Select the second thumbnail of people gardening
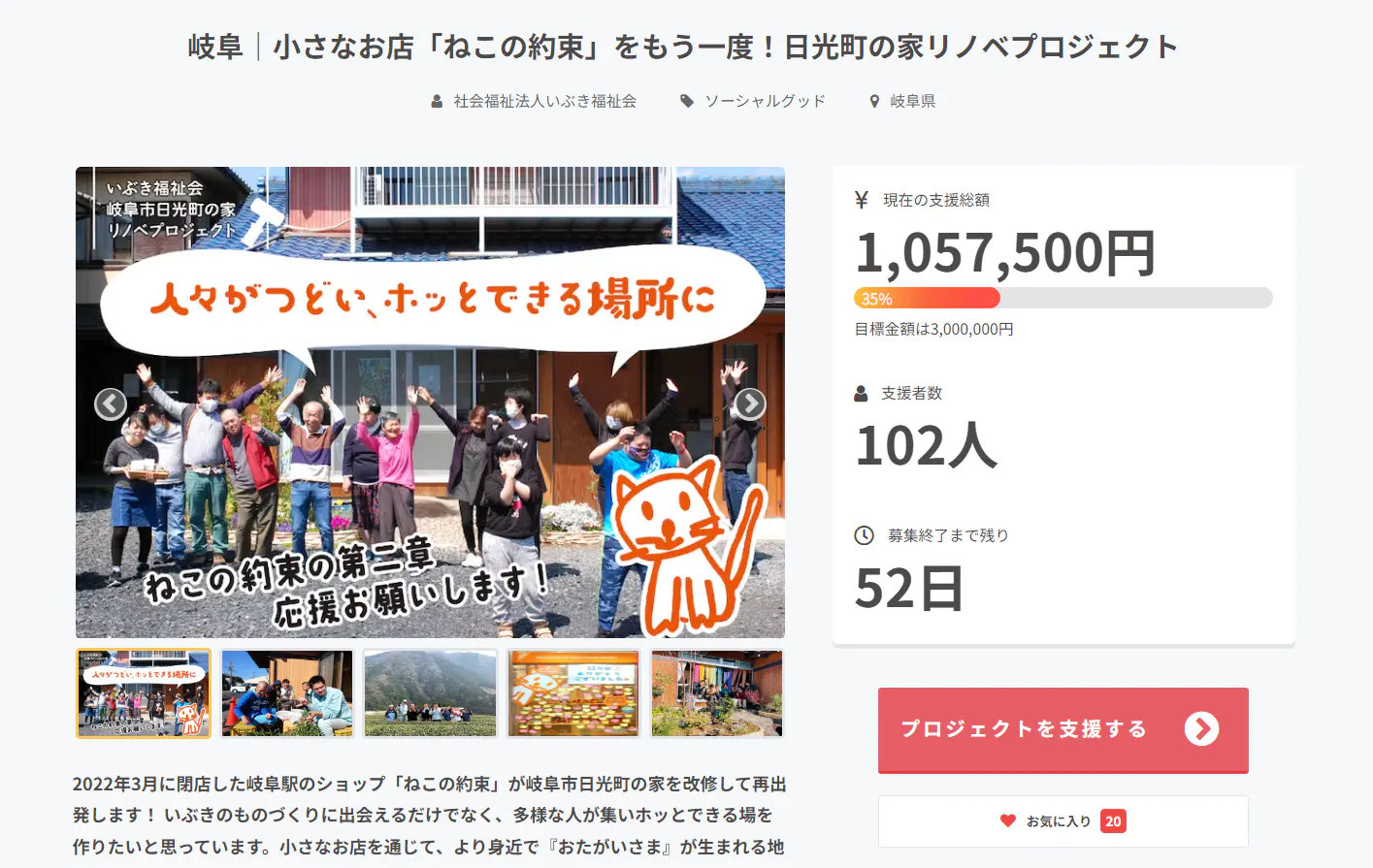 pos(287,693)
